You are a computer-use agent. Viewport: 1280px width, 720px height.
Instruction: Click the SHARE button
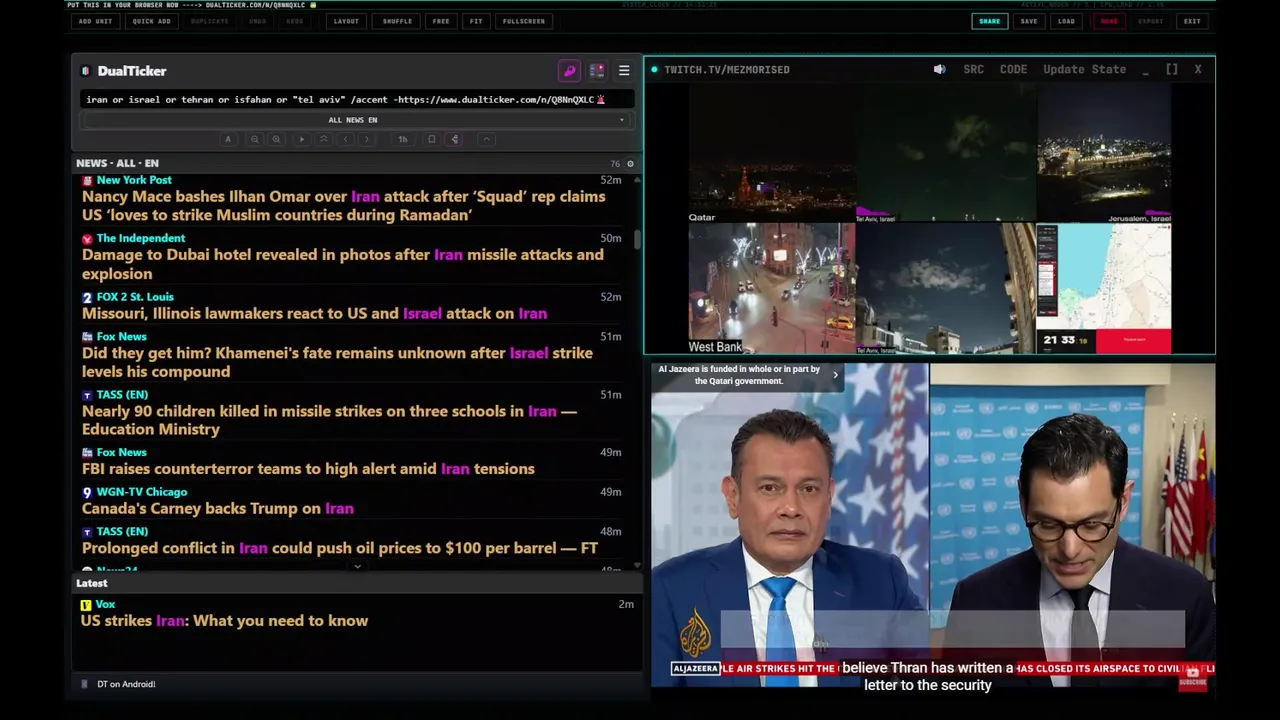989,21
